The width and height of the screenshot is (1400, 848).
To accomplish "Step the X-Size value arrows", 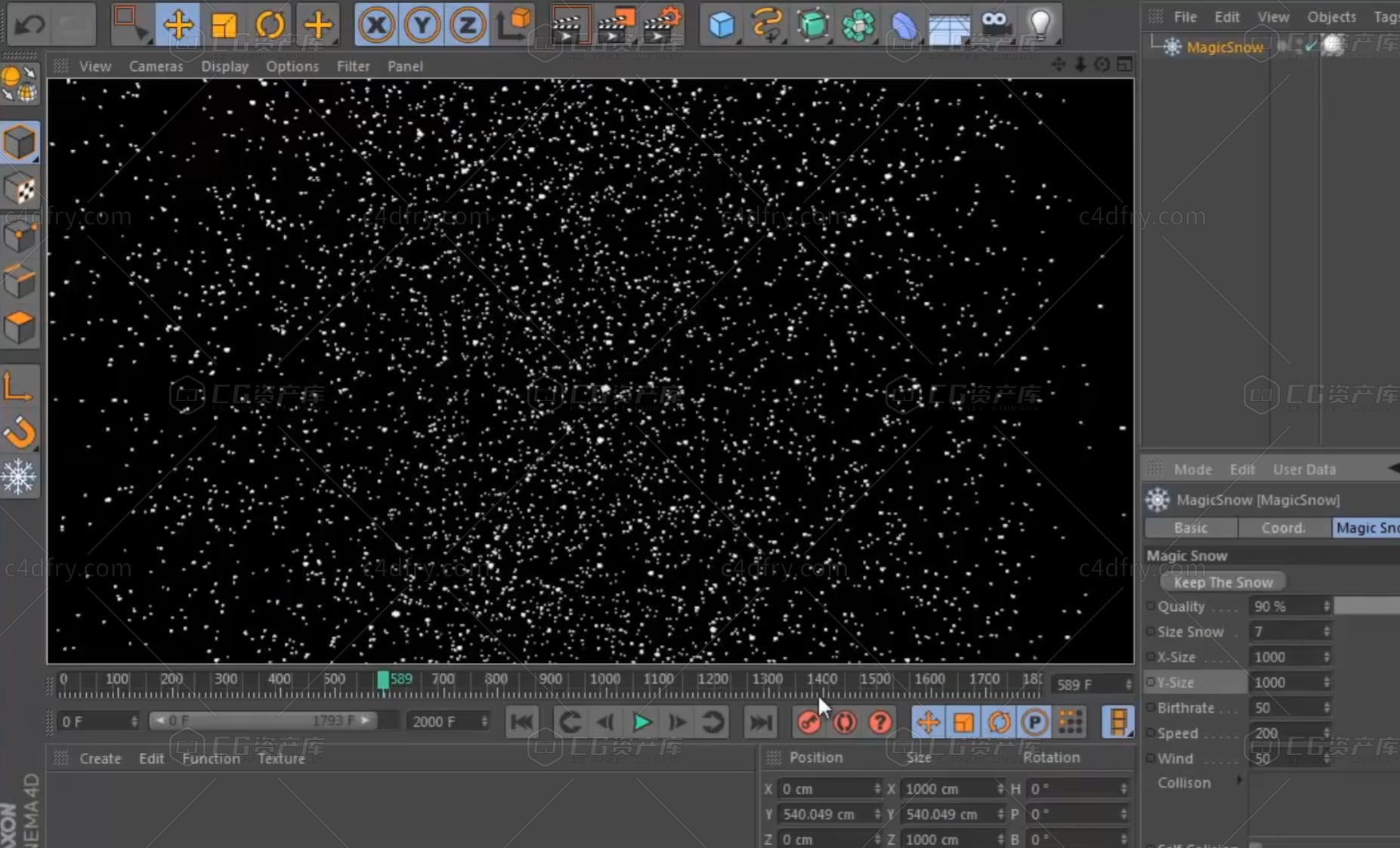I will click(x=1327, y=657).
